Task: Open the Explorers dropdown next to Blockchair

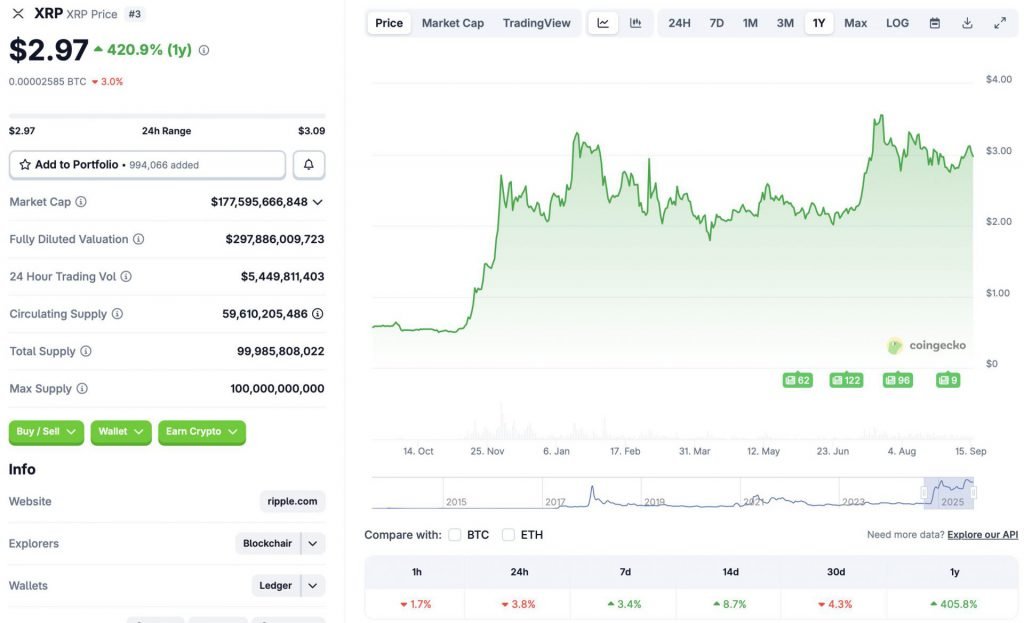Action: (312, 543)
